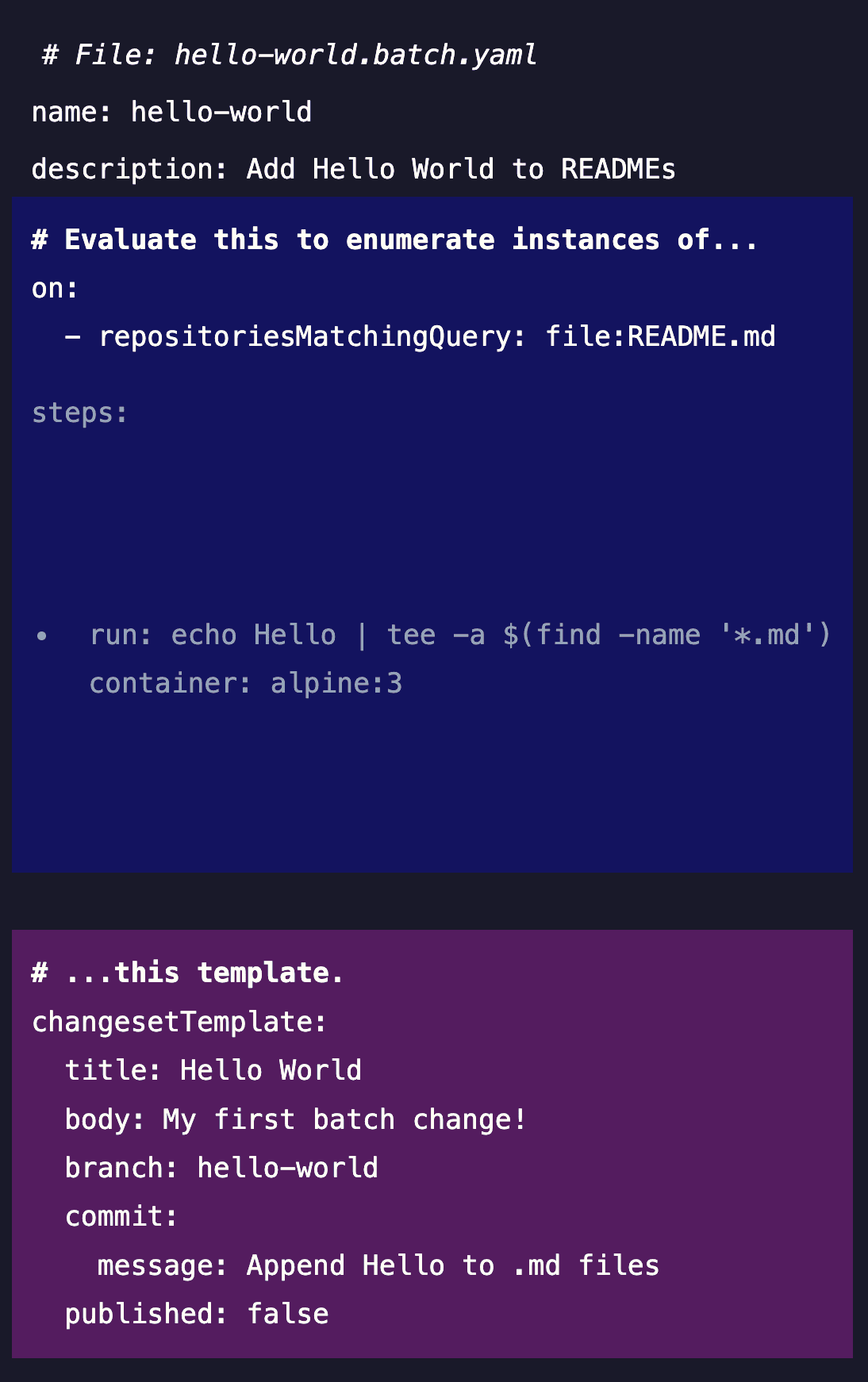Click the body: My first batch change line
Screen dimensions: 868x1382
(x=296, y=1119)
